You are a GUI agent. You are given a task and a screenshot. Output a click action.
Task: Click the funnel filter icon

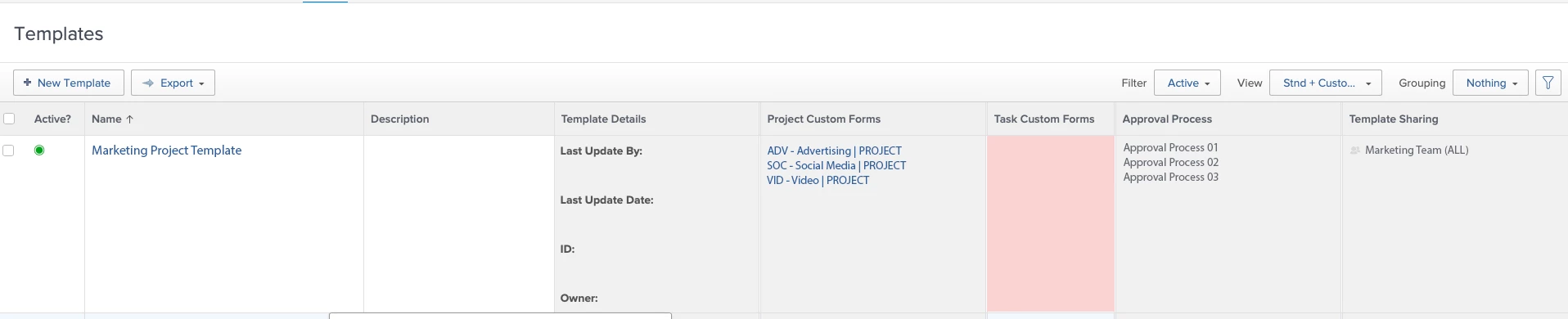click(x=1548, y=83)
